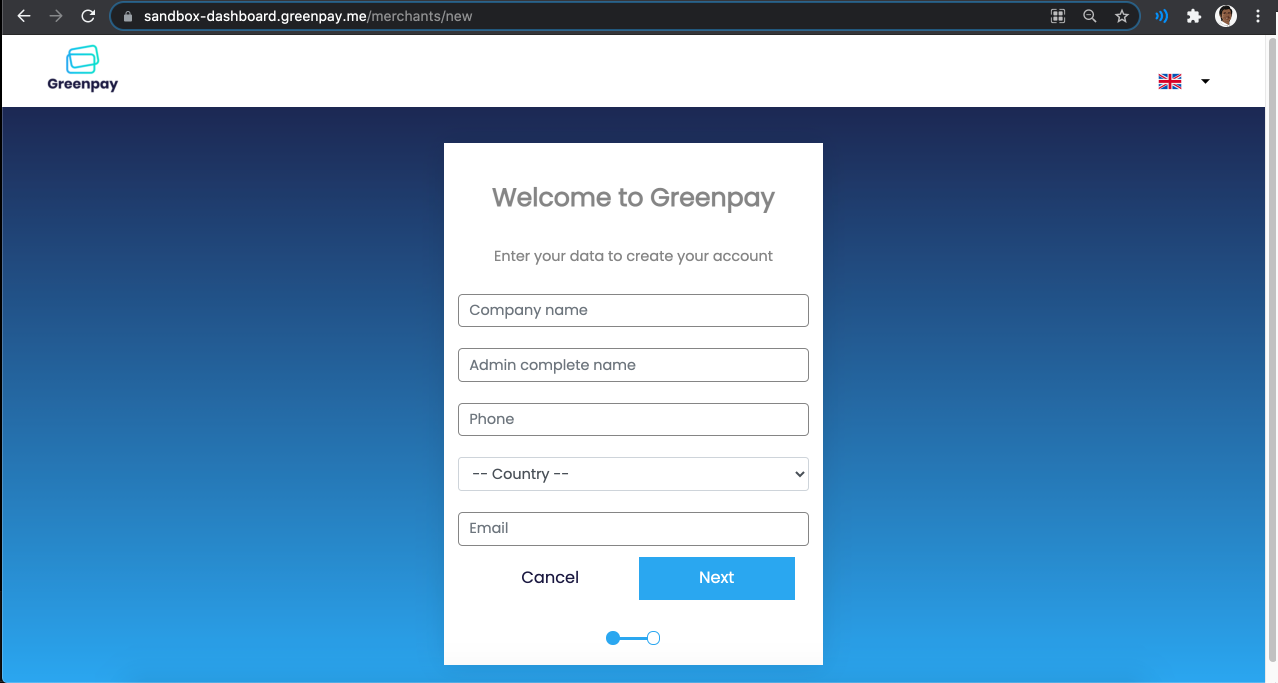This screenshot has width=1278, height=683.
Task: Open the Extensions puzzle piece icon
Action: pyautogui.click(x=1193, y=16)
